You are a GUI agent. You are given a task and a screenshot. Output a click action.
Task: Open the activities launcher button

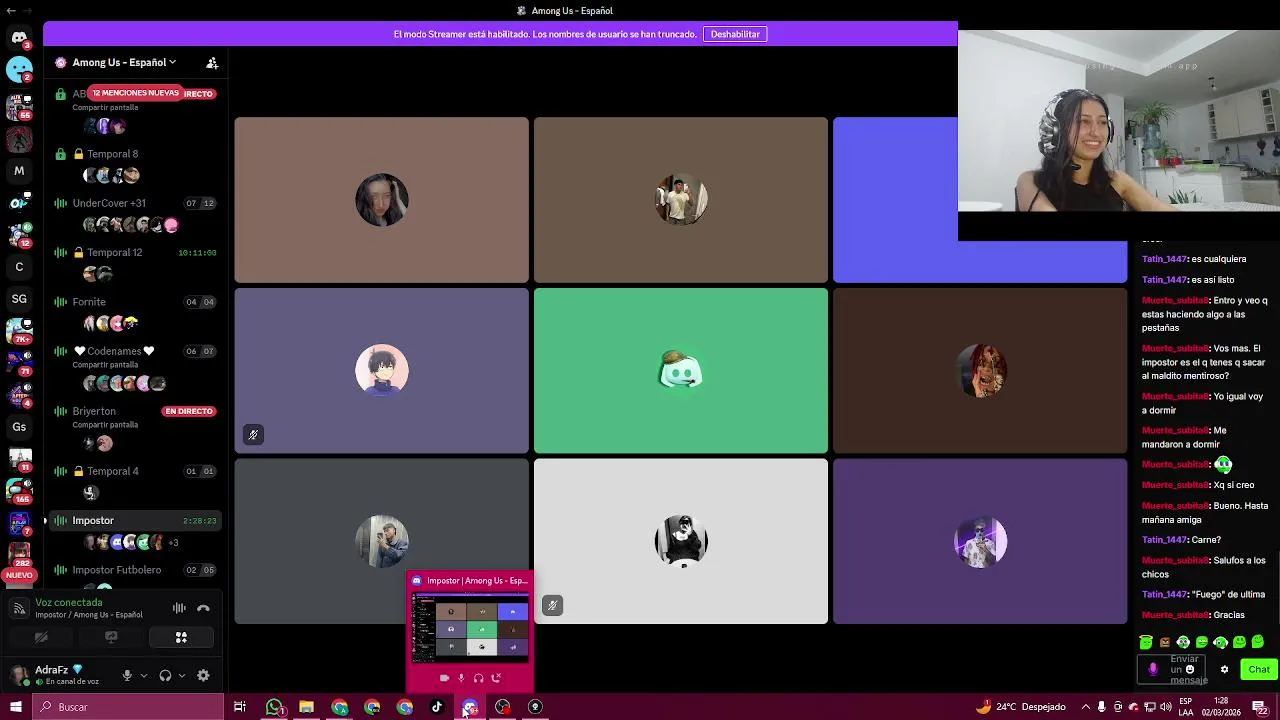click(x=181, y=637)
